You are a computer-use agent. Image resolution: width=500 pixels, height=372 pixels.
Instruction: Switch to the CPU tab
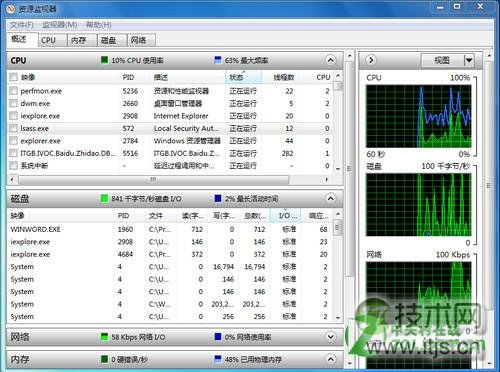[x=53, y=40]
